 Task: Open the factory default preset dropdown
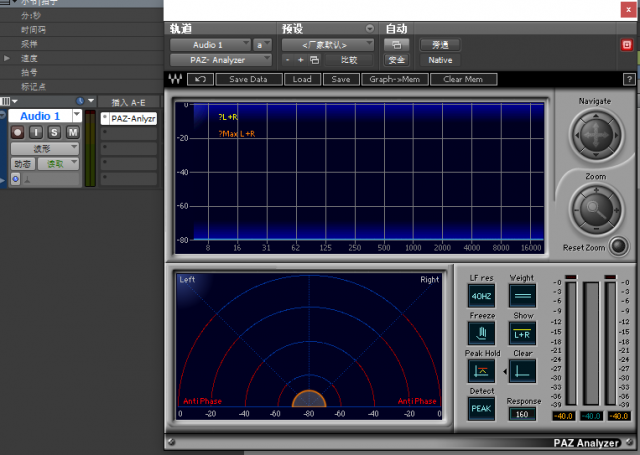(328, 45)
